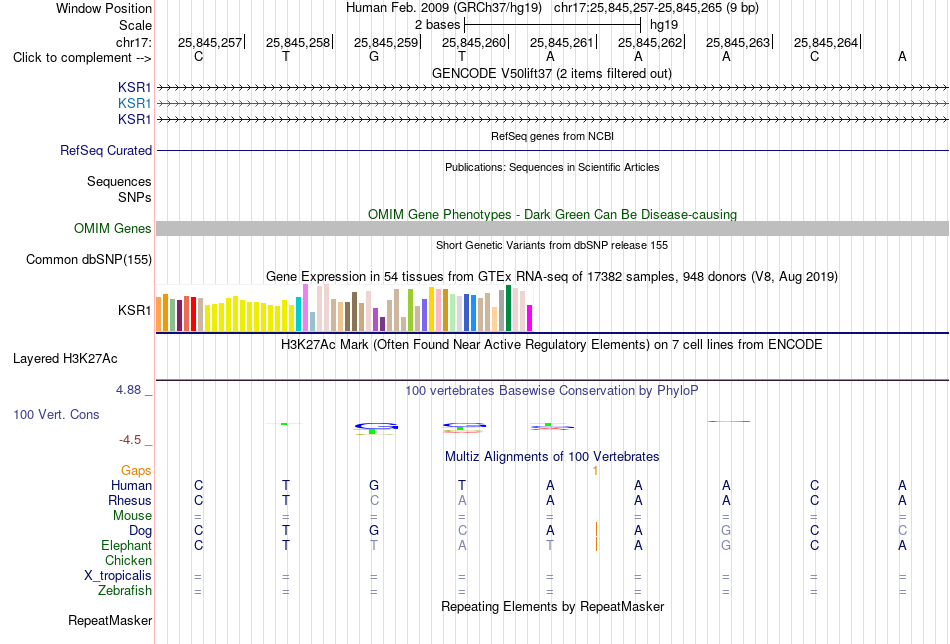Click the '2 bases' scale bar label
The width and height of the screenshot is (950, 644).
click(x=437, y=25)
